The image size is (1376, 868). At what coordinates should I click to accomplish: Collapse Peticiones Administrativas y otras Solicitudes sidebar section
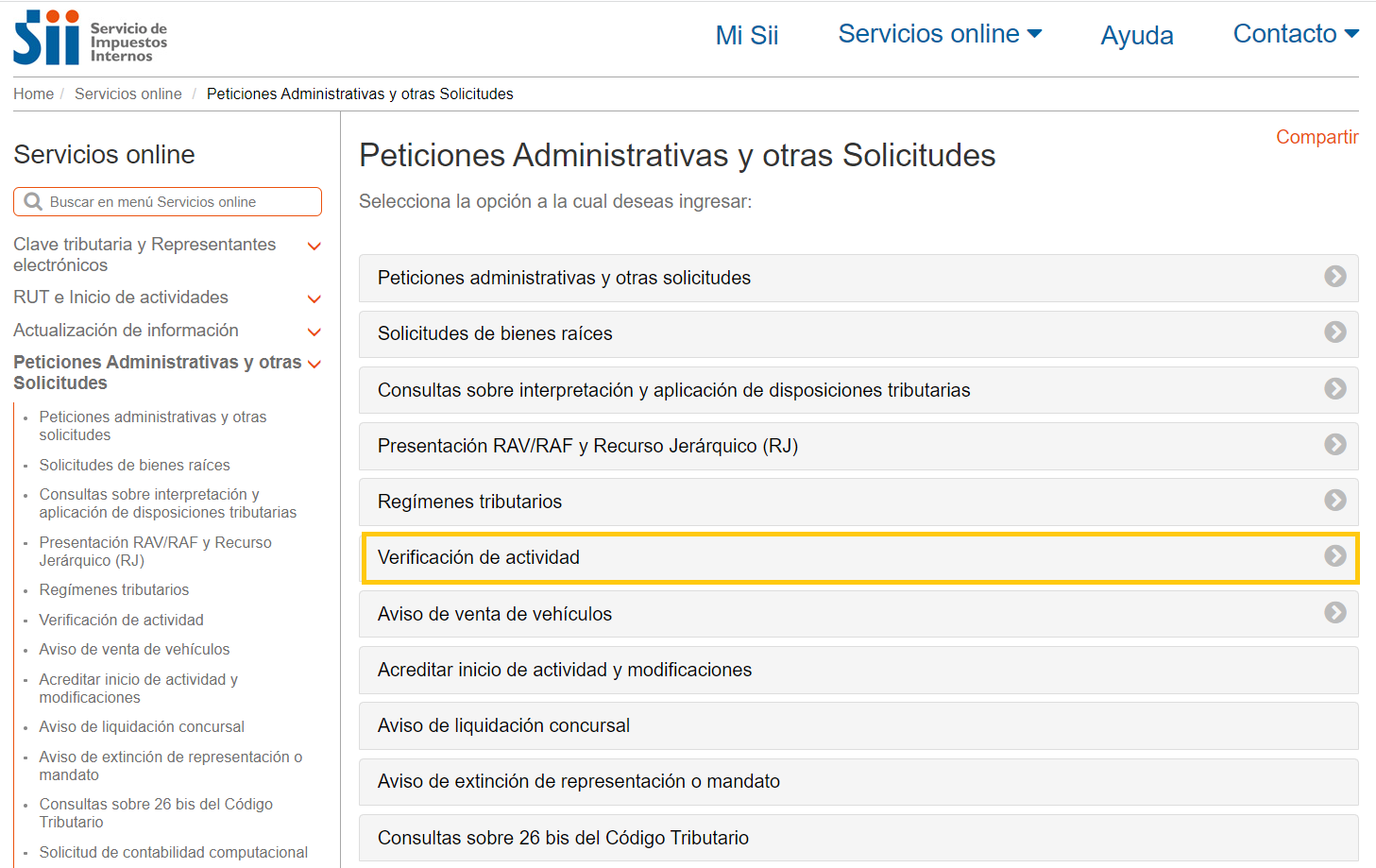(314, 364)
